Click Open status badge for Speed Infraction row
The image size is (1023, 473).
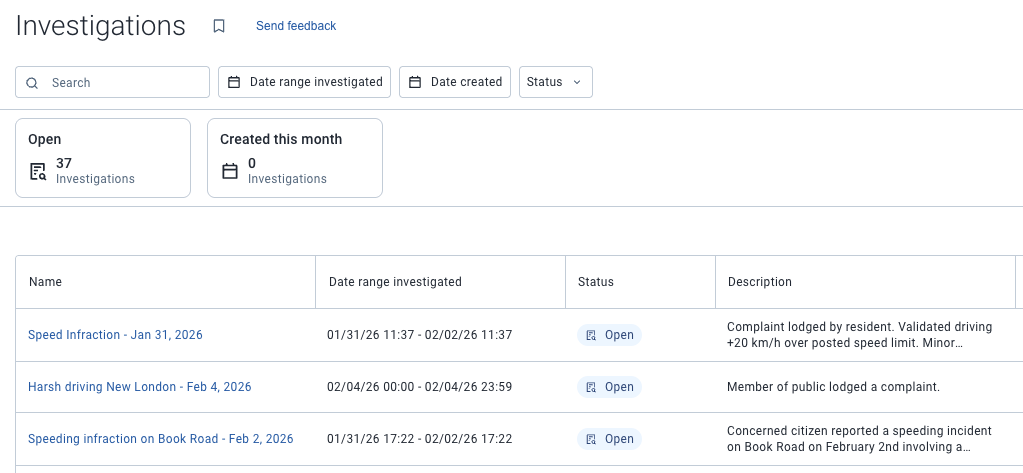tap(609, 335)
